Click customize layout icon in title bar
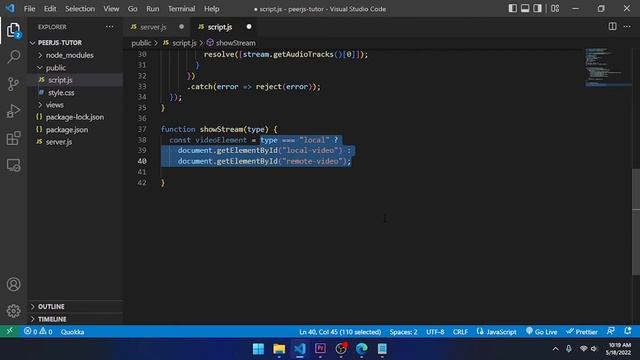640x360 pixels. (x=555, y=8)
